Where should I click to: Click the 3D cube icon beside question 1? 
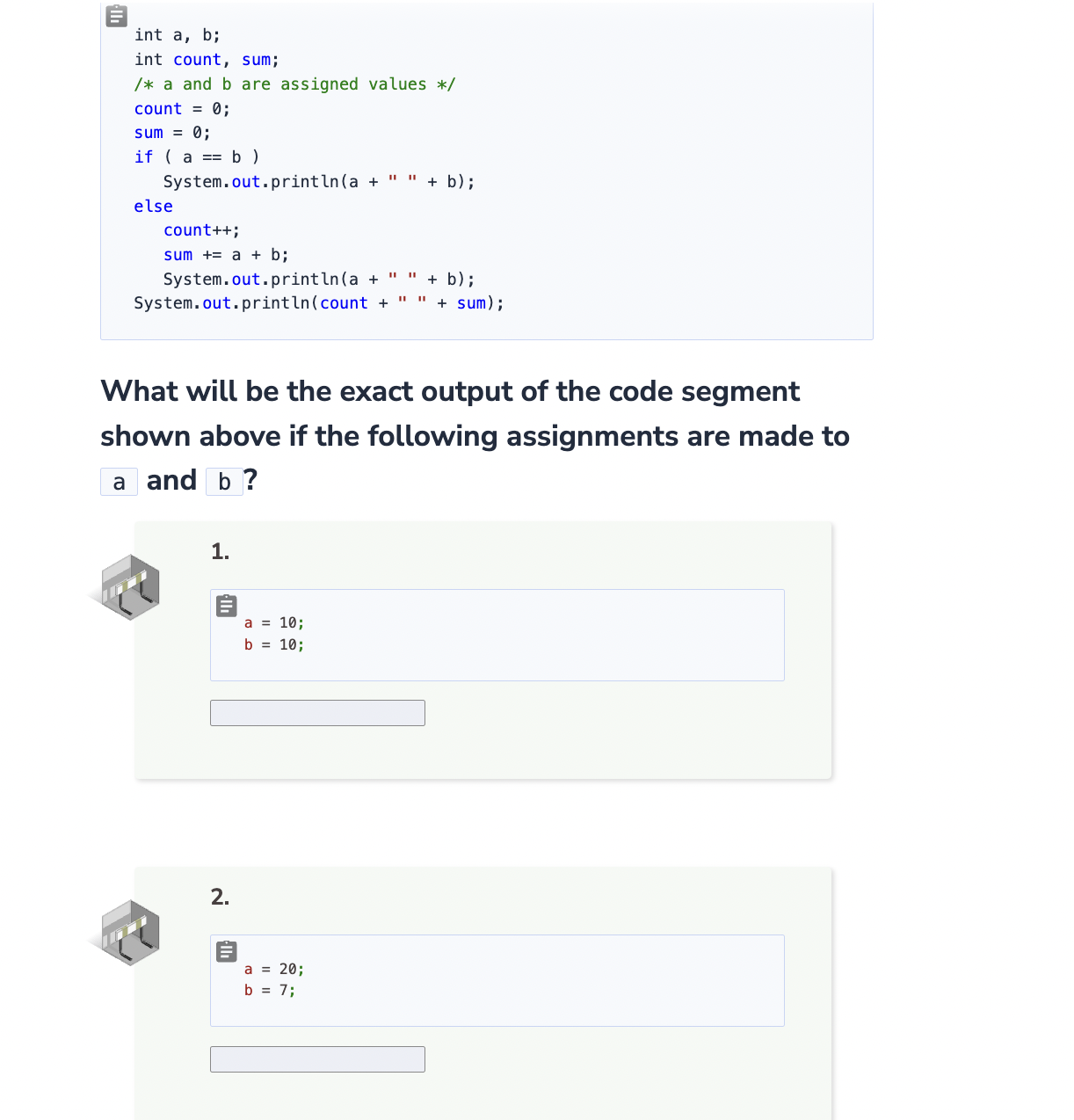[x=129, y=586]
